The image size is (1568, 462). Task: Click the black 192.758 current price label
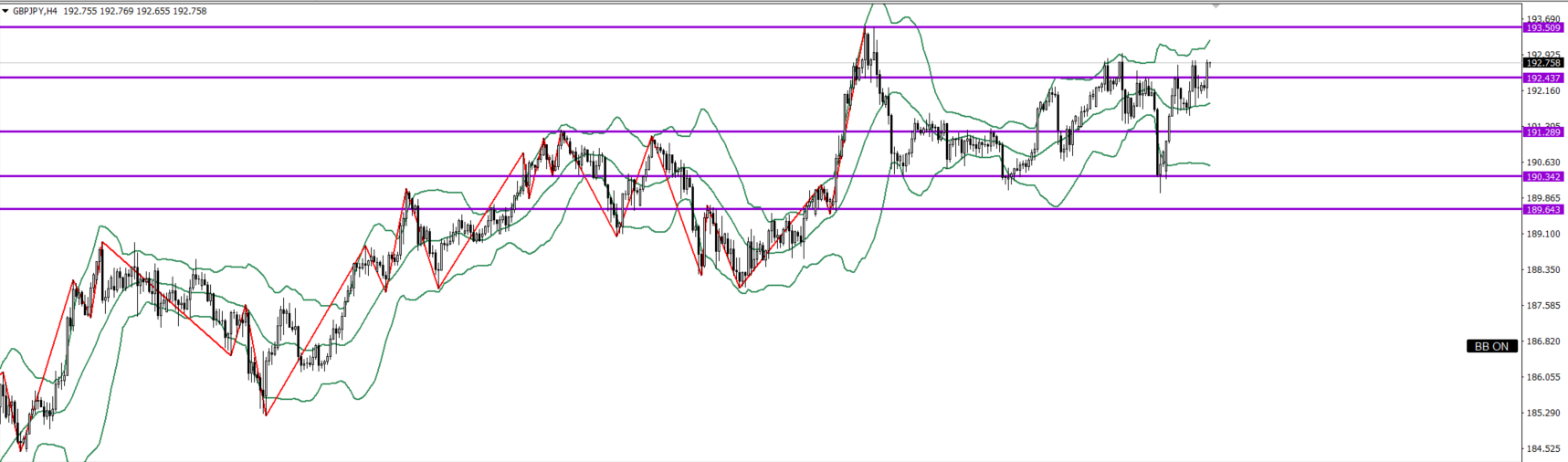pyautogui.click(x=1542, y=63)
